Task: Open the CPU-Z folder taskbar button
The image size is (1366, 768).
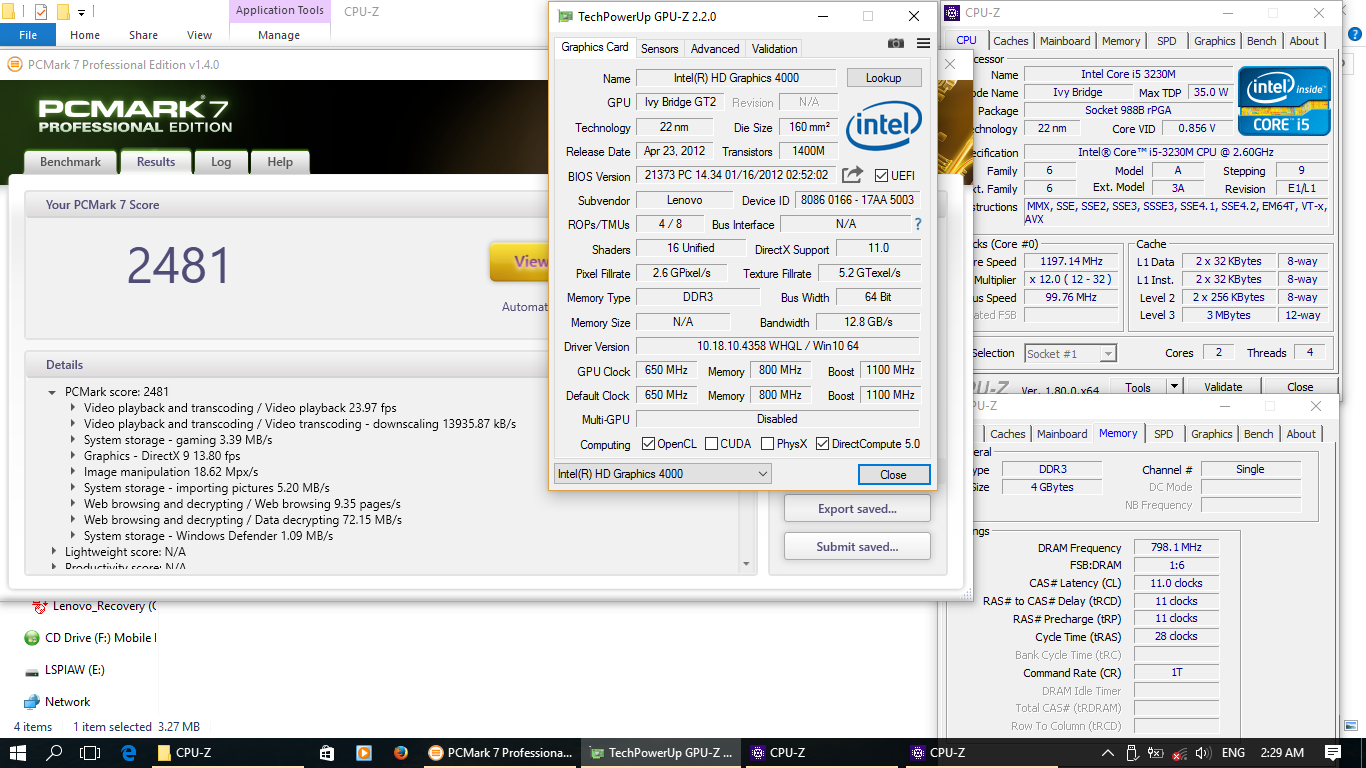Action: point(228,753)
